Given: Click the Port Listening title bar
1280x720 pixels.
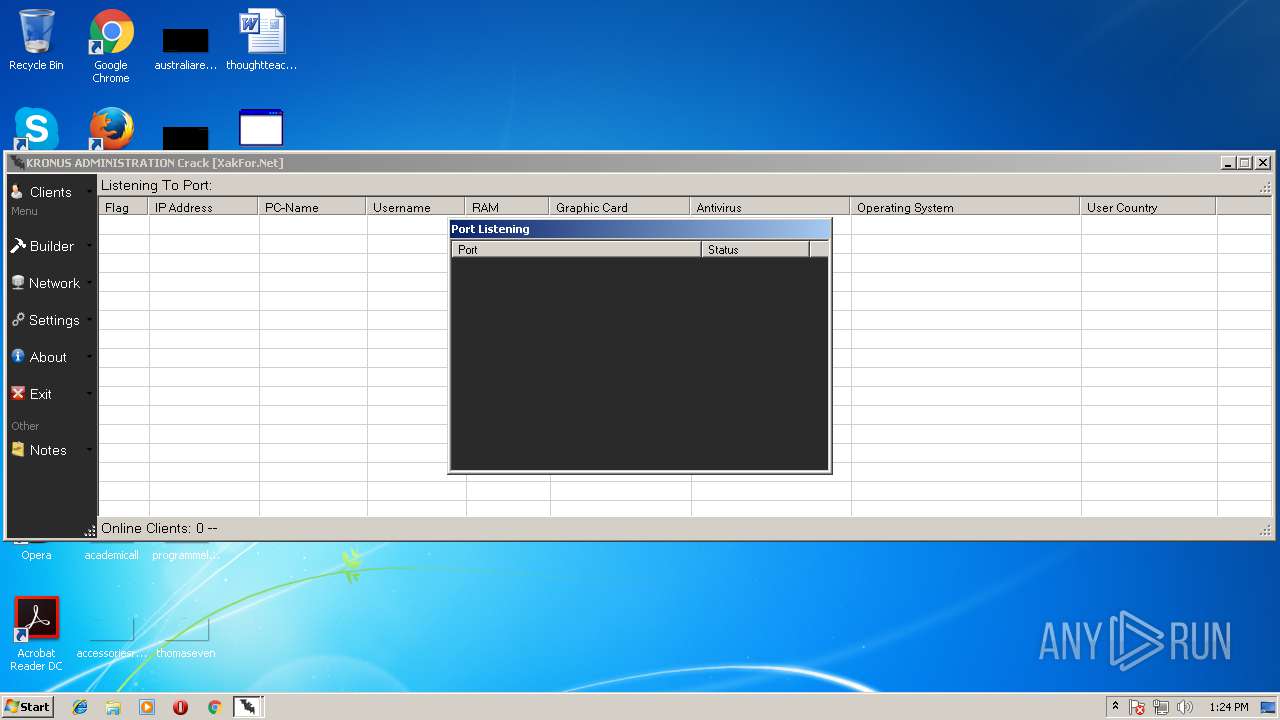Looking at the screenshot, I should (639, 229).
